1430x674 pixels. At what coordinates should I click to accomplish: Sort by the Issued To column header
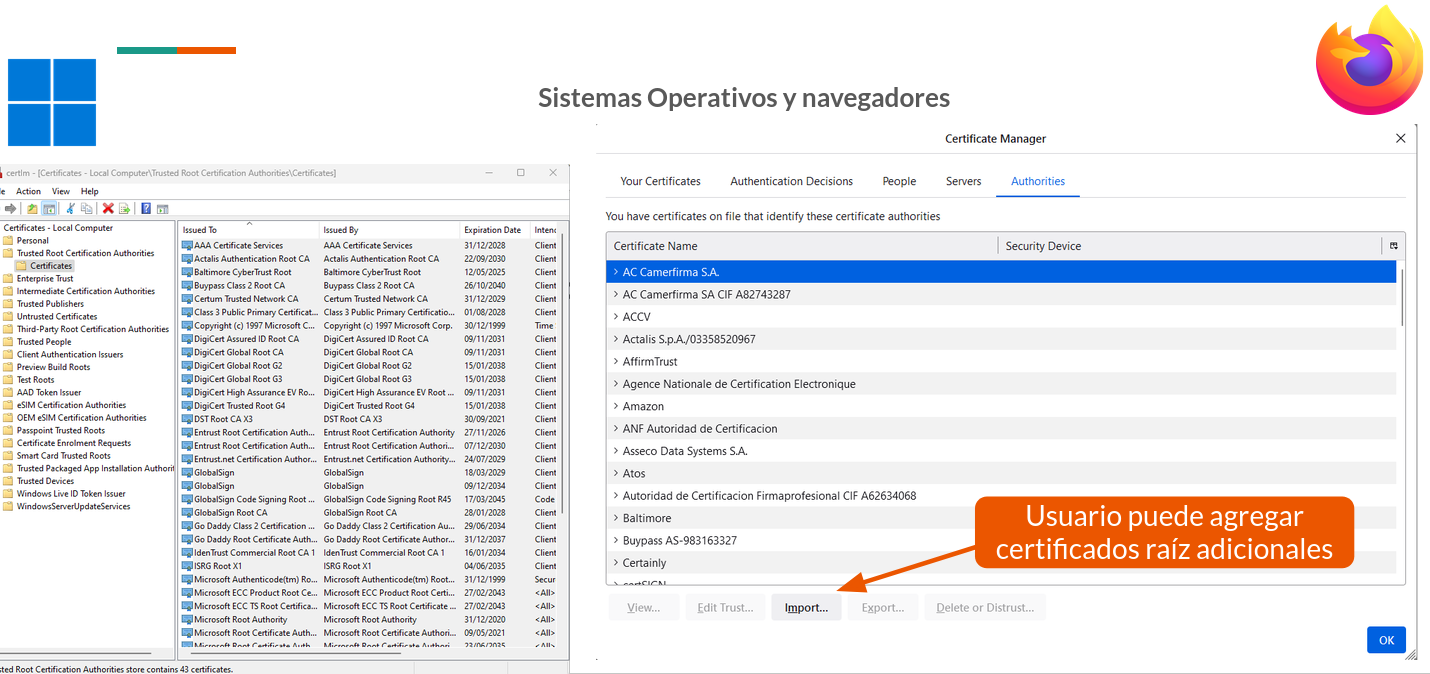pyautogui.click(x=249, y=230)
